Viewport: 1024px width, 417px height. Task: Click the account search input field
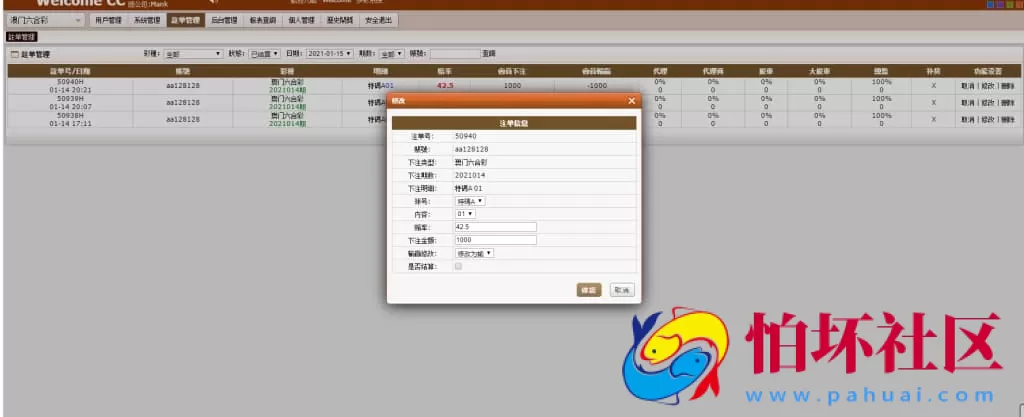[455, 54]
